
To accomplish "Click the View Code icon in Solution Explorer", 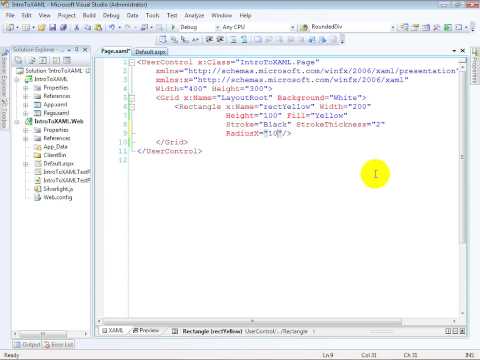I will point(56,60).
